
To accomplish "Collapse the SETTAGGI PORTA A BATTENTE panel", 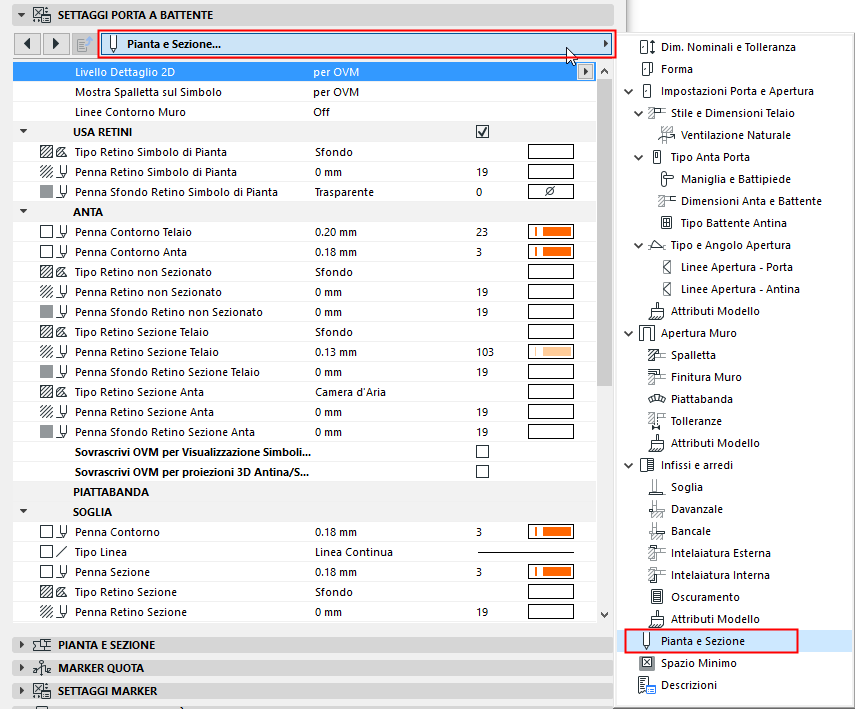I will click(21, 15).
